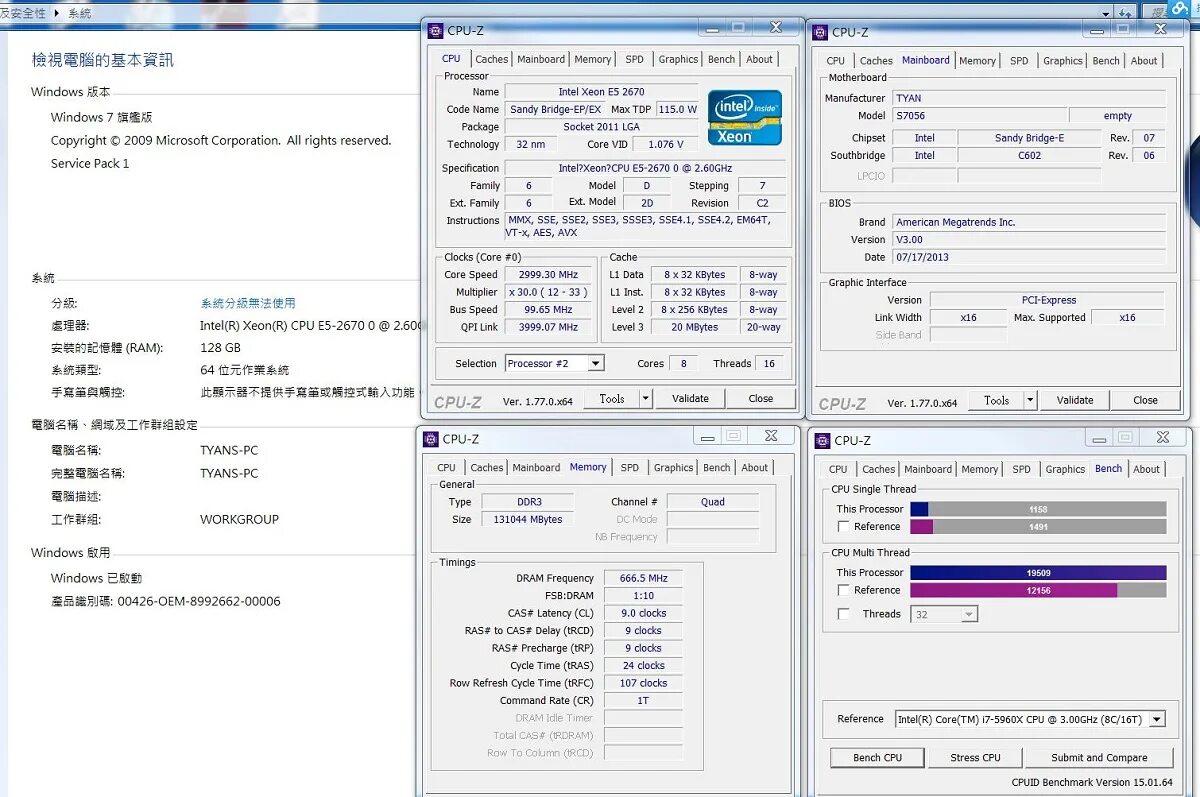This screenshot has height=797, width=1200.
Task: Open Reference CPU i7-5960X dropdown
Action: pyautogui.click(x=1031, y=719)
